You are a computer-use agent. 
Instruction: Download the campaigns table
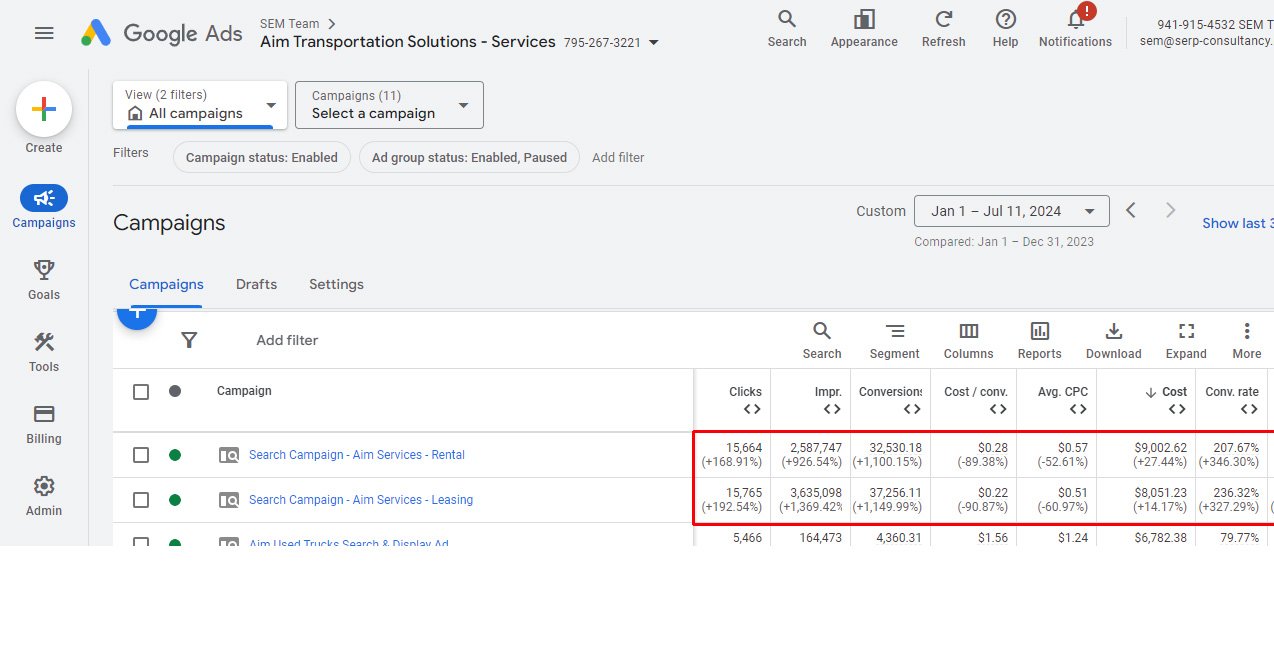coord(1113,340)
